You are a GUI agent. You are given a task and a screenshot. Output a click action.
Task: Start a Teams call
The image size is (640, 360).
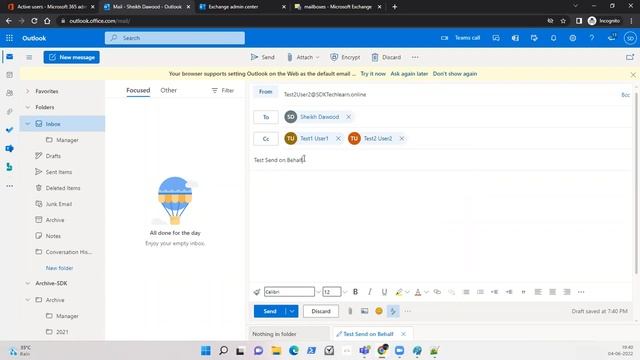(460, 38)
